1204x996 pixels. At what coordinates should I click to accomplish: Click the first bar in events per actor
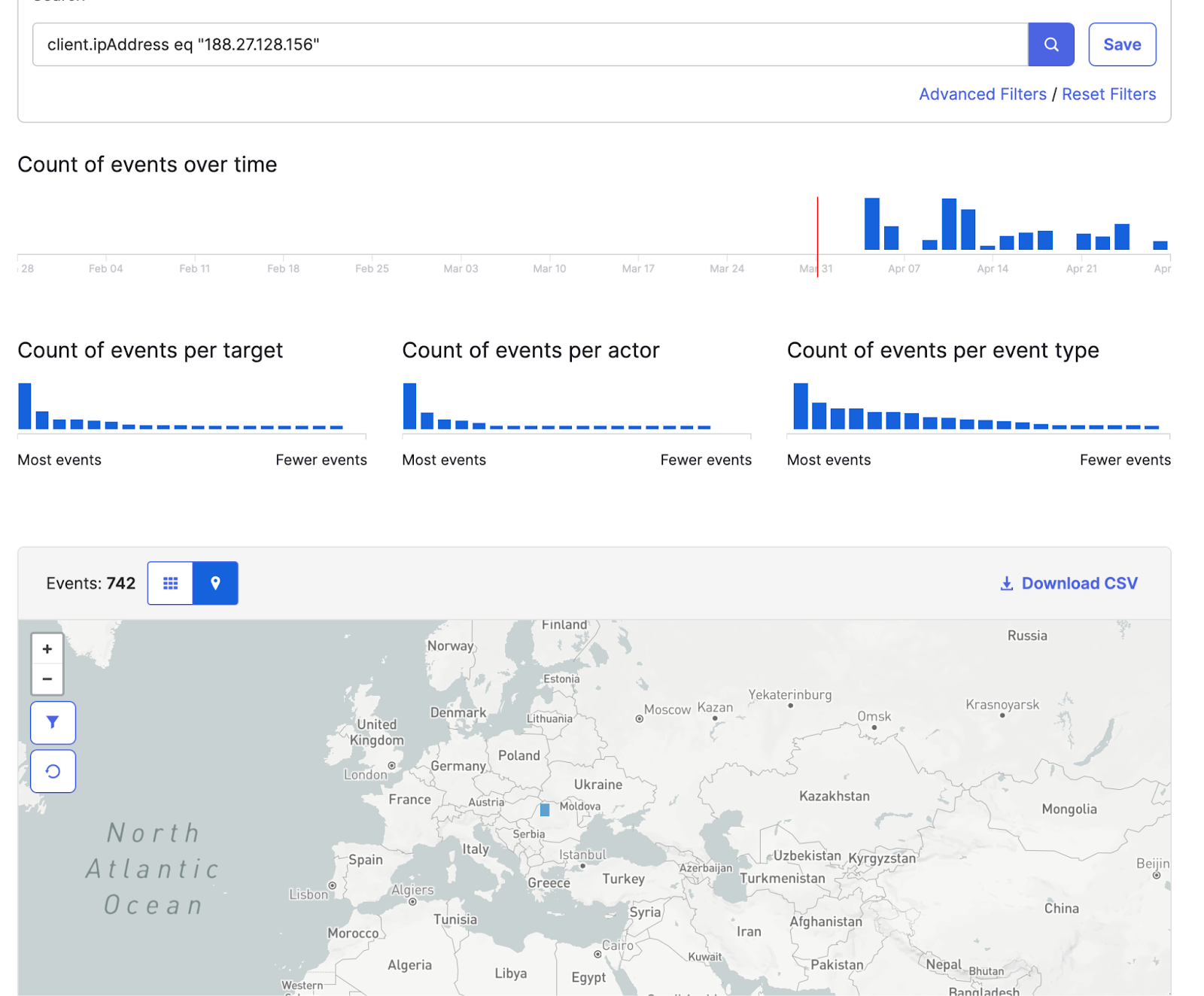click(409, 406)
